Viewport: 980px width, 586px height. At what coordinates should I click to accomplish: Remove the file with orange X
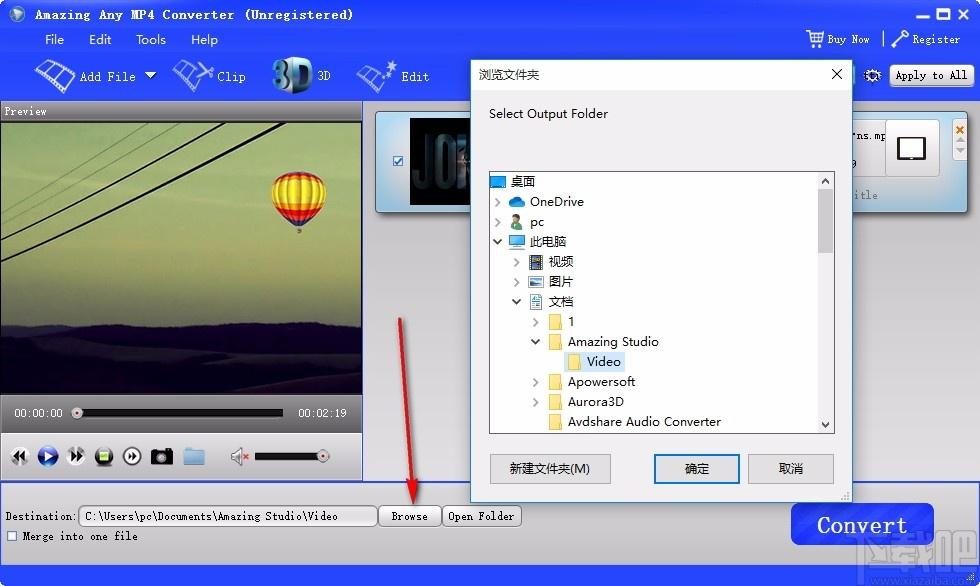tap(960, 130)
